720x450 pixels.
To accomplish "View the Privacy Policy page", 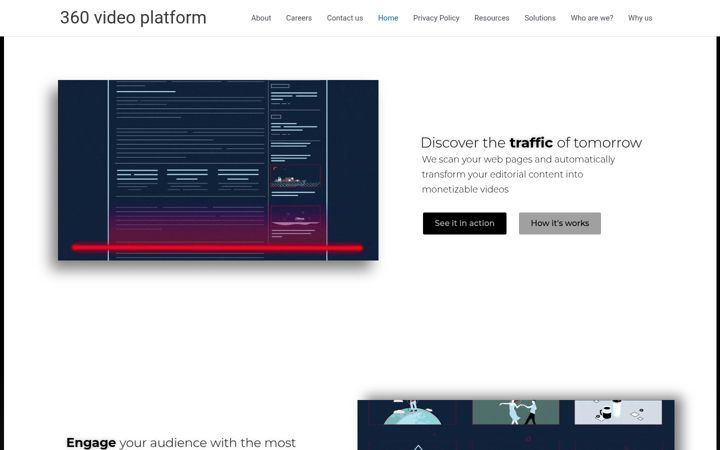I will coord(436,18).
